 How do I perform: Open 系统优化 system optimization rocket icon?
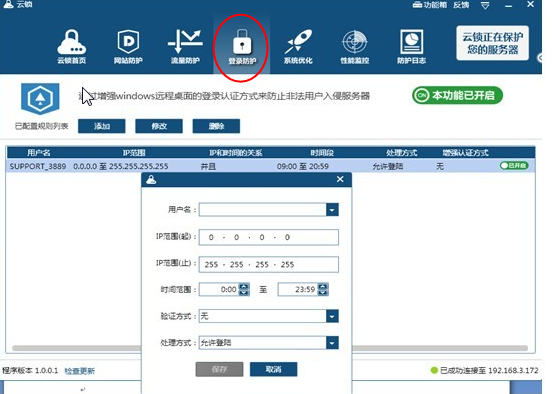click(298, 47)
